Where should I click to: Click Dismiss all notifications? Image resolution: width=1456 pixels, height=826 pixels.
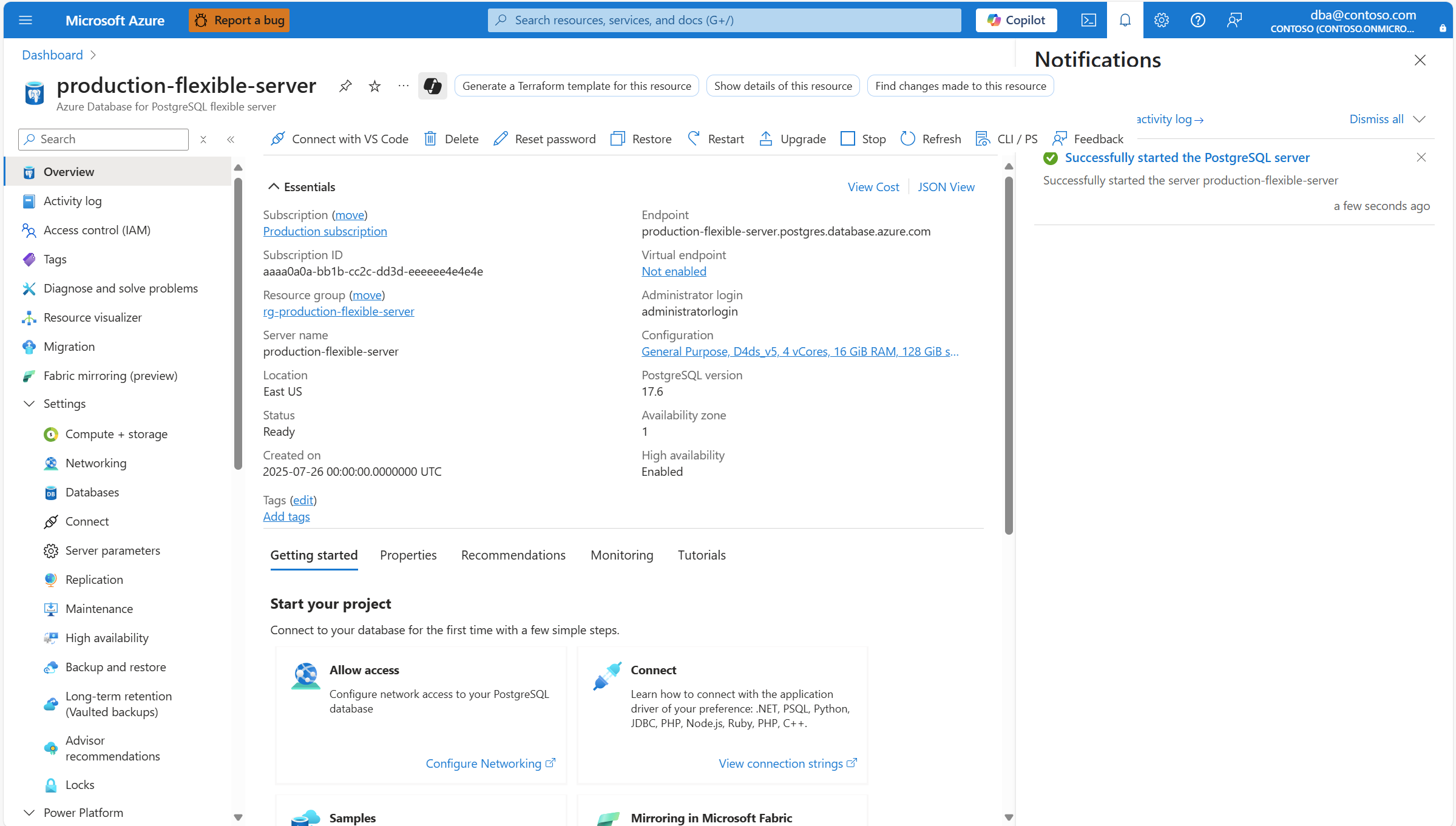(x=1376, y=119)
